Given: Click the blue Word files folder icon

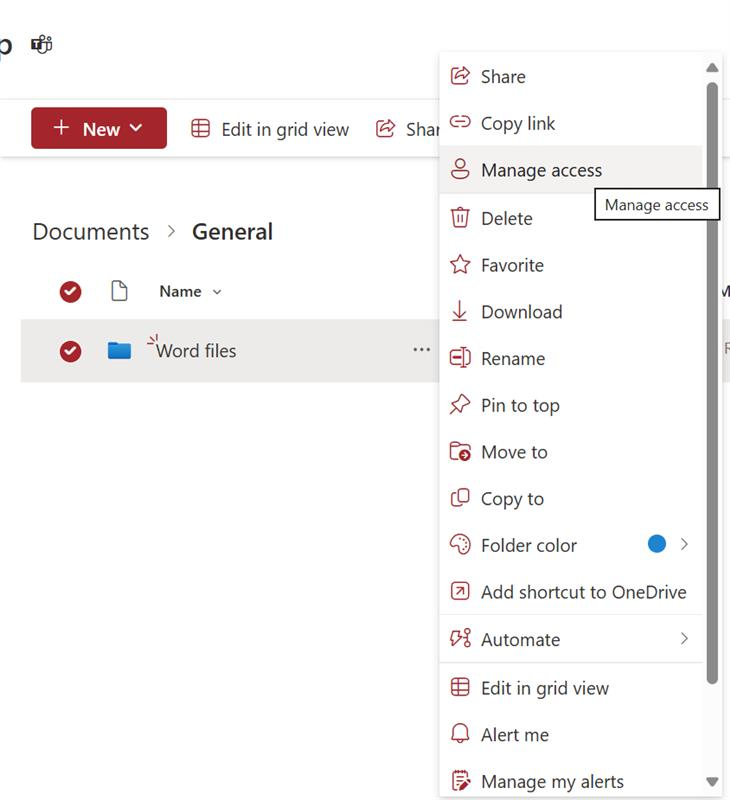Looking at the screenshot, I should pyautogui.click(x=119, y=351).
